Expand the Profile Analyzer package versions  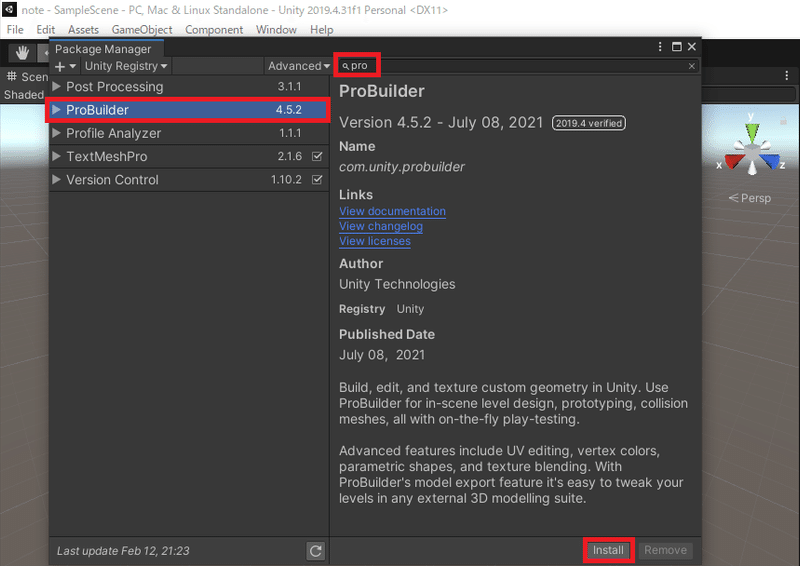[x=57, y=133]
